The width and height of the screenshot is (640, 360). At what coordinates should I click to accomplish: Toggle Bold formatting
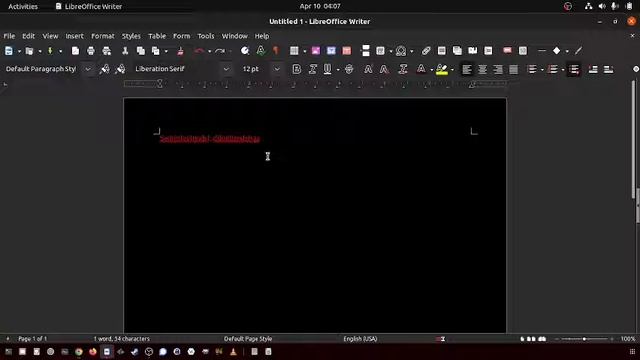click(x=297, y=69)
